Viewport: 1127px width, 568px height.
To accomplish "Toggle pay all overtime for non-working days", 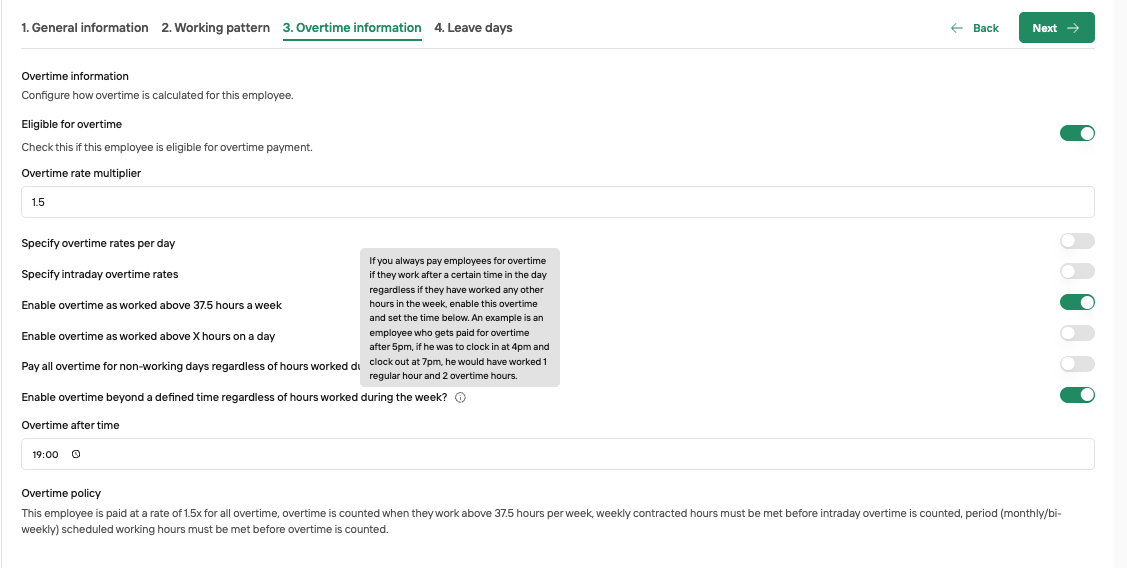I will [x=1077, y=364].
